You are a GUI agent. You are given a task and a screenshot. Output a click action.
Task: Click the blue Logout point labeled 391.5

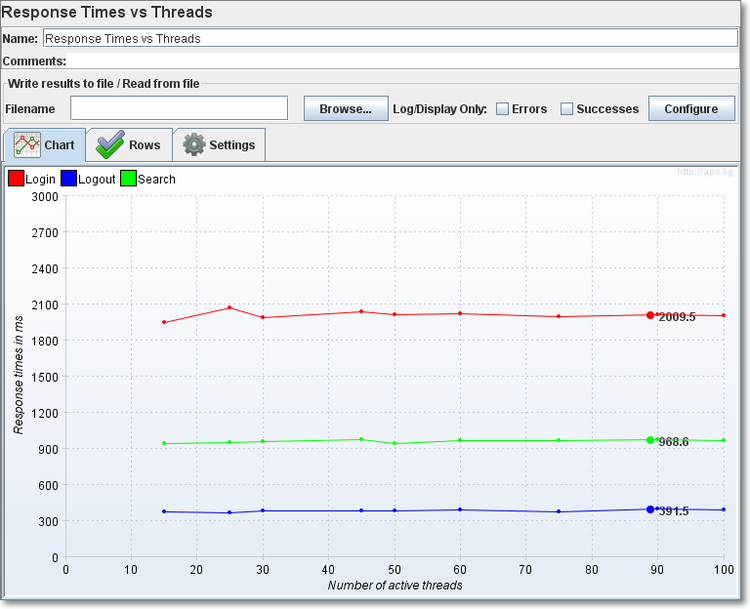tap(650, 509)
